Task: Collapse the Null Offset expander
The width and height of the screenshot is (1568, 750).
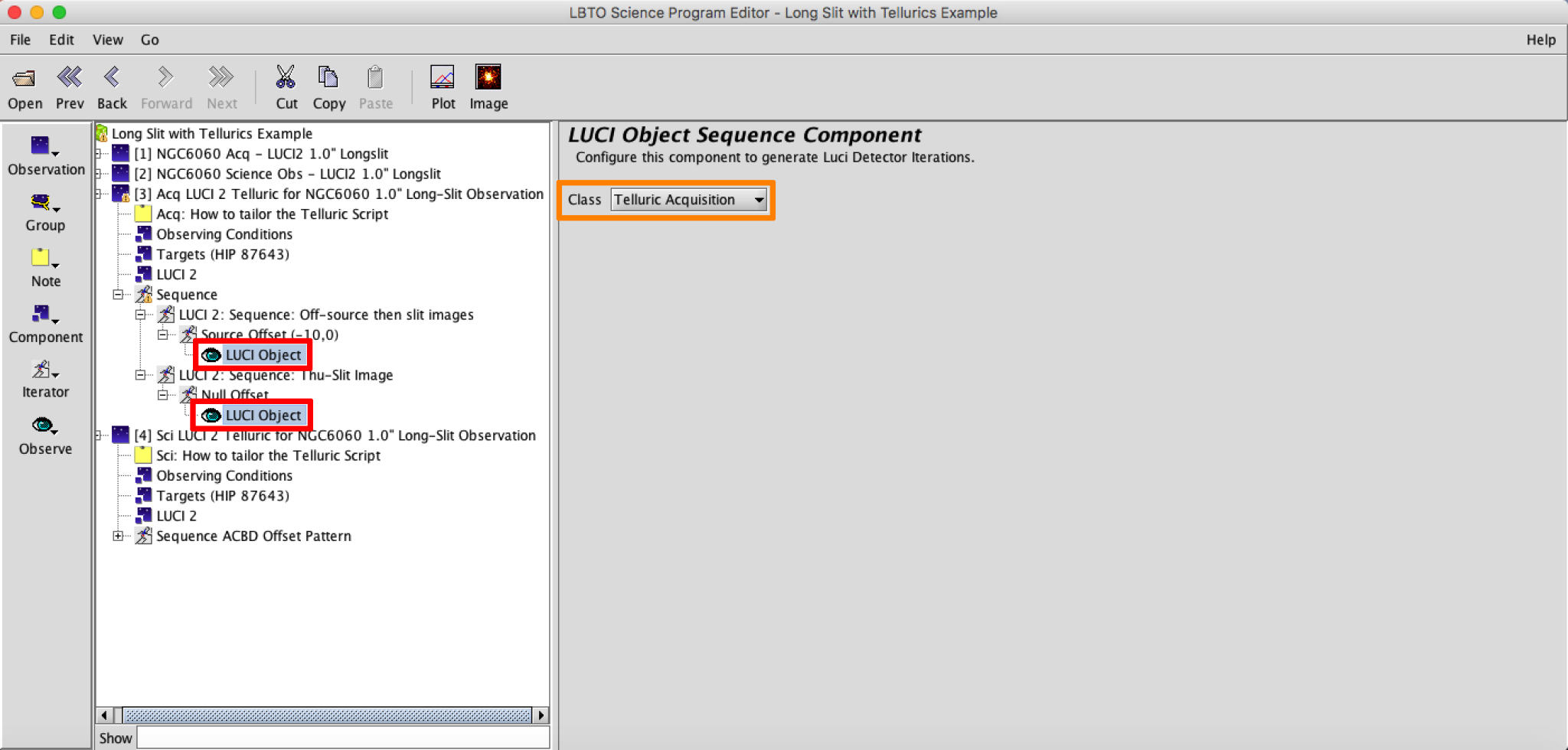Action: click(x=162, y=395)
